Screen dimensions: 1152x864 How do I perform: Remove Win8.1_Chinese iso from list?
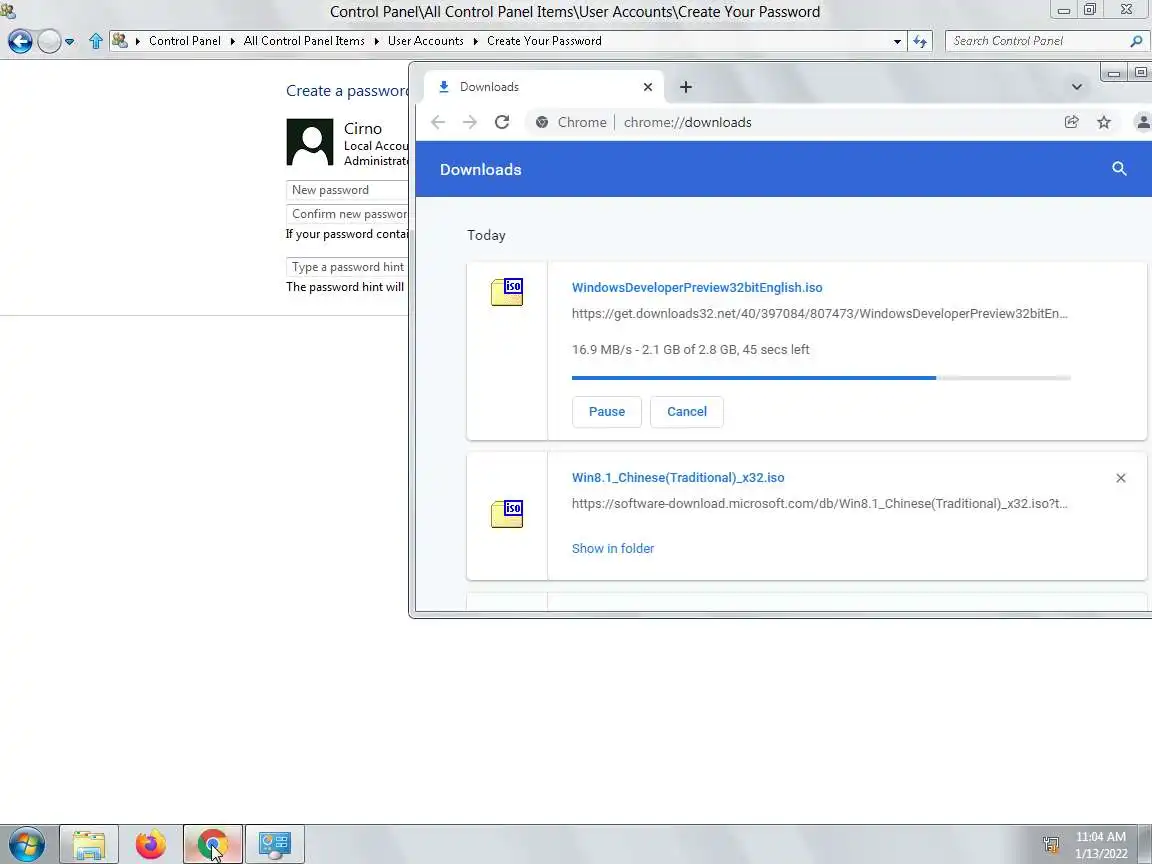1120,478
